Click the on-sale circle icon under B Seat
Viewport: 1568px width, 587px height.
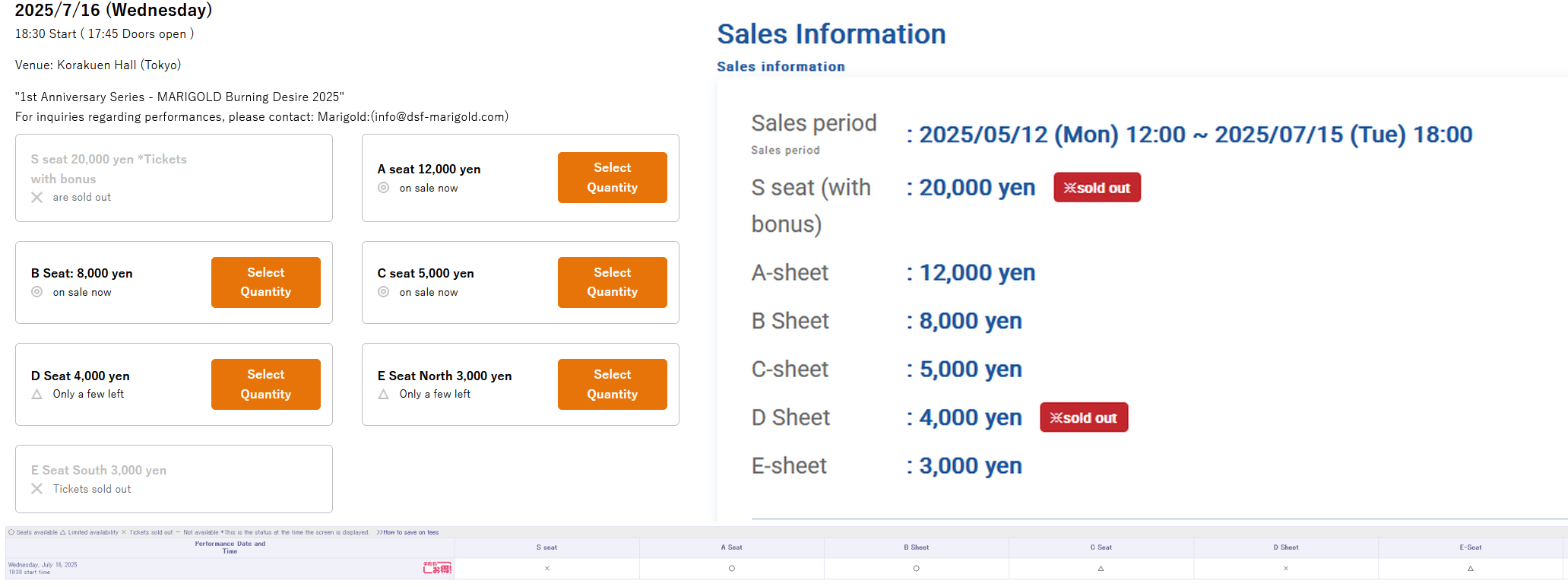(x=36, y=292)
